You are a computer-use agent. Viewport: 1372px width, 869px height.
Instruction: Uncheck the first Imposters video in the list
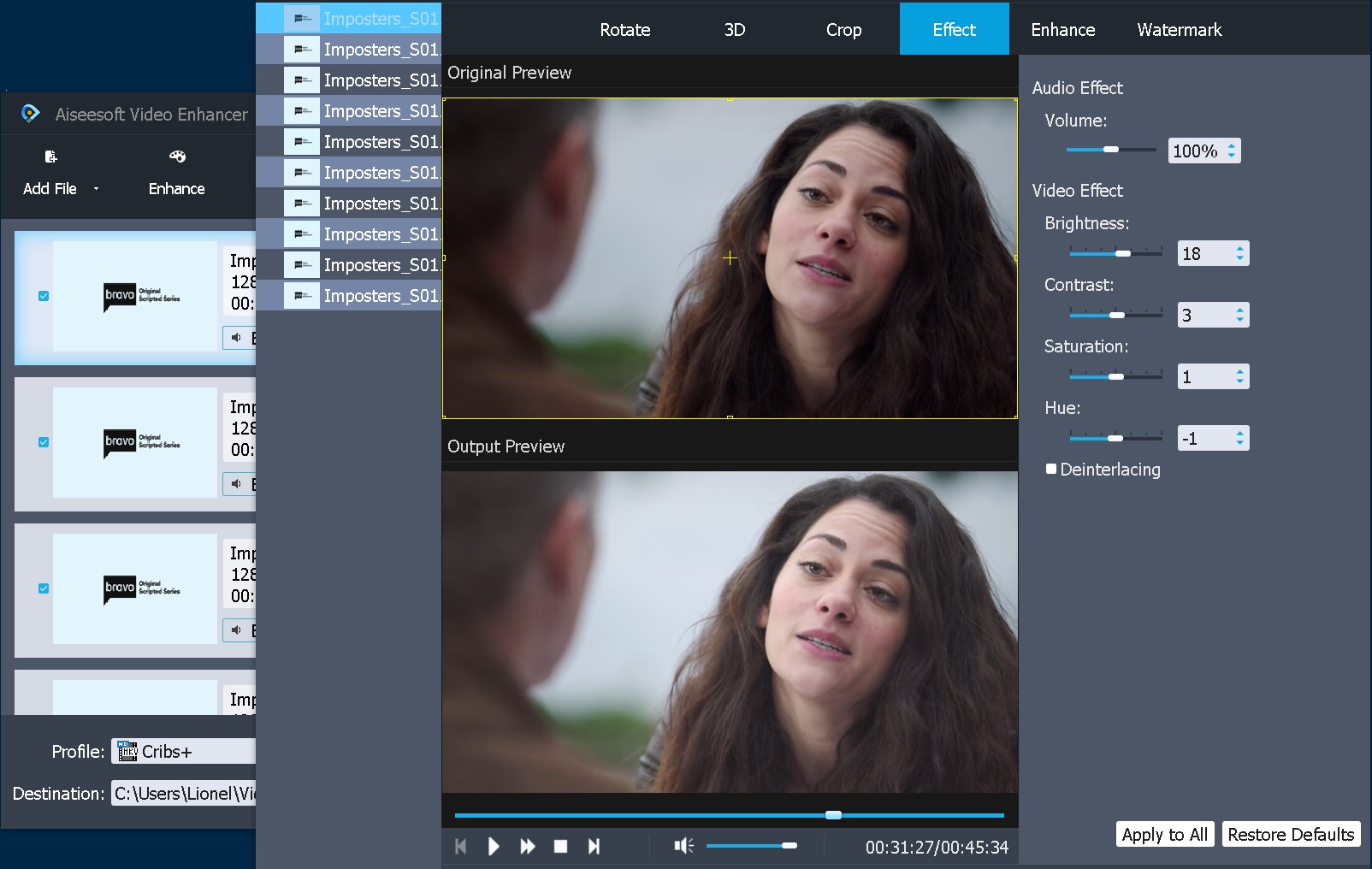(x=43, y=297)
